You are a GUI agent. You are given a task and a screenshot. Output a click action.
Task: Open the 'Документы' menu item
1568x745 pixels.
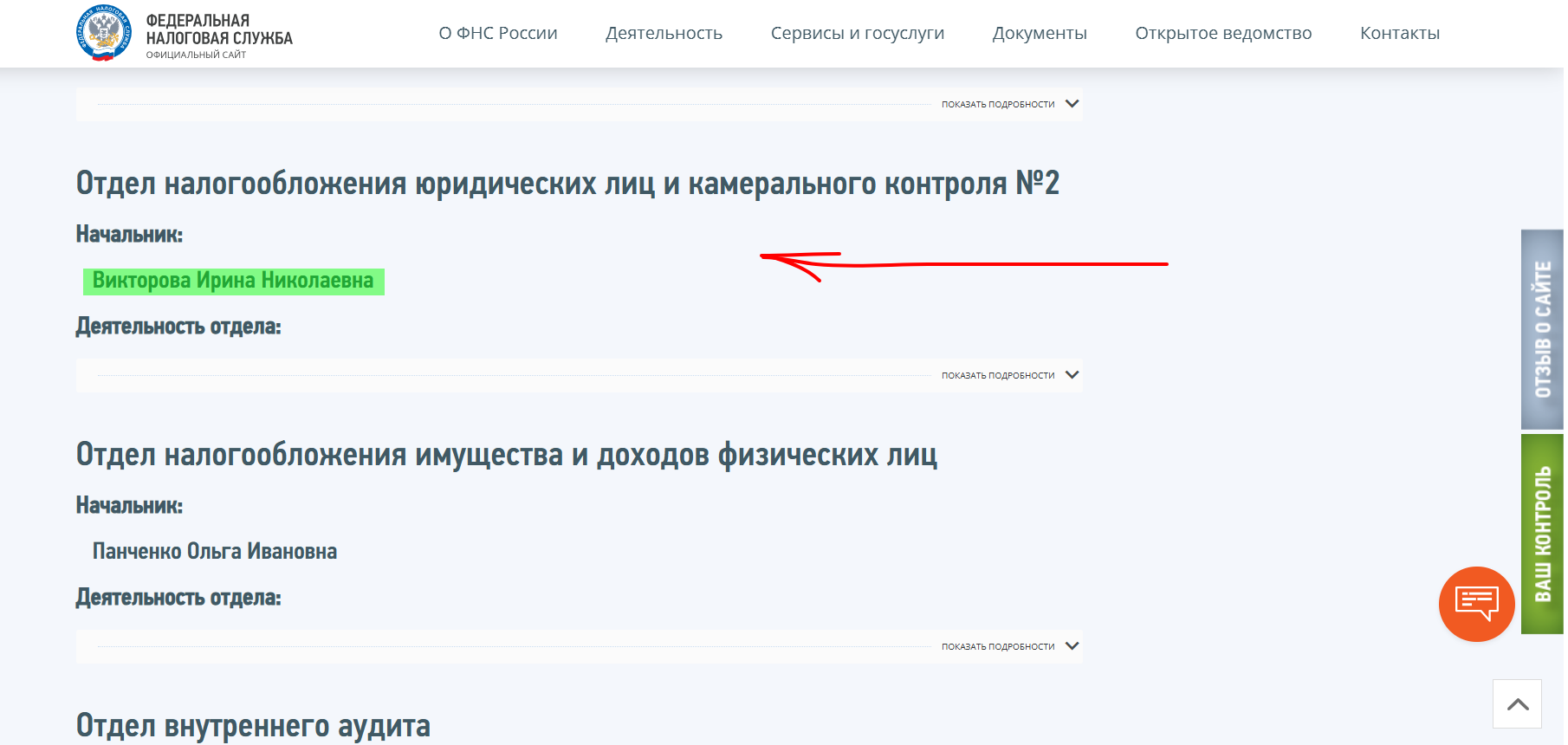click(x=1040, y=33)
